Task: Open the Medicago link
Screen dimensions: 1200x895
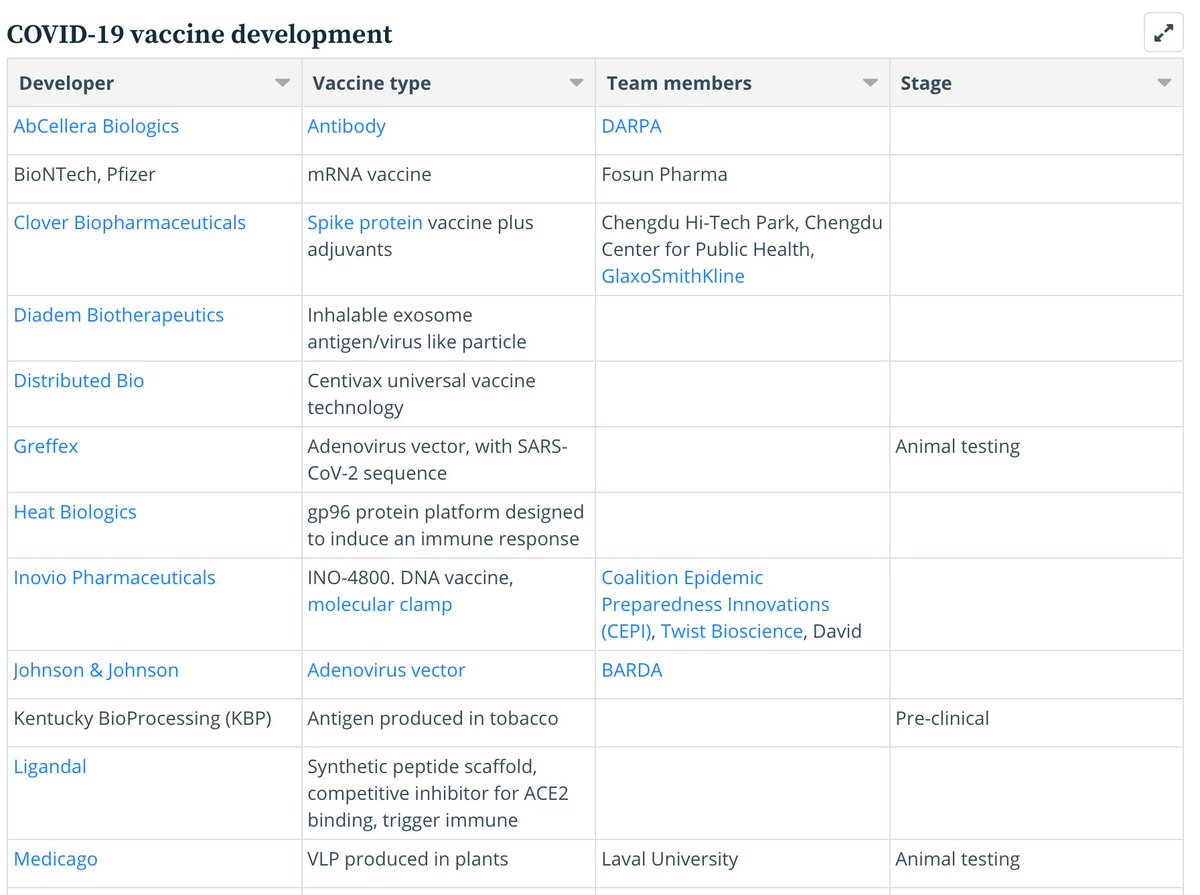Action: coord(55,859)
